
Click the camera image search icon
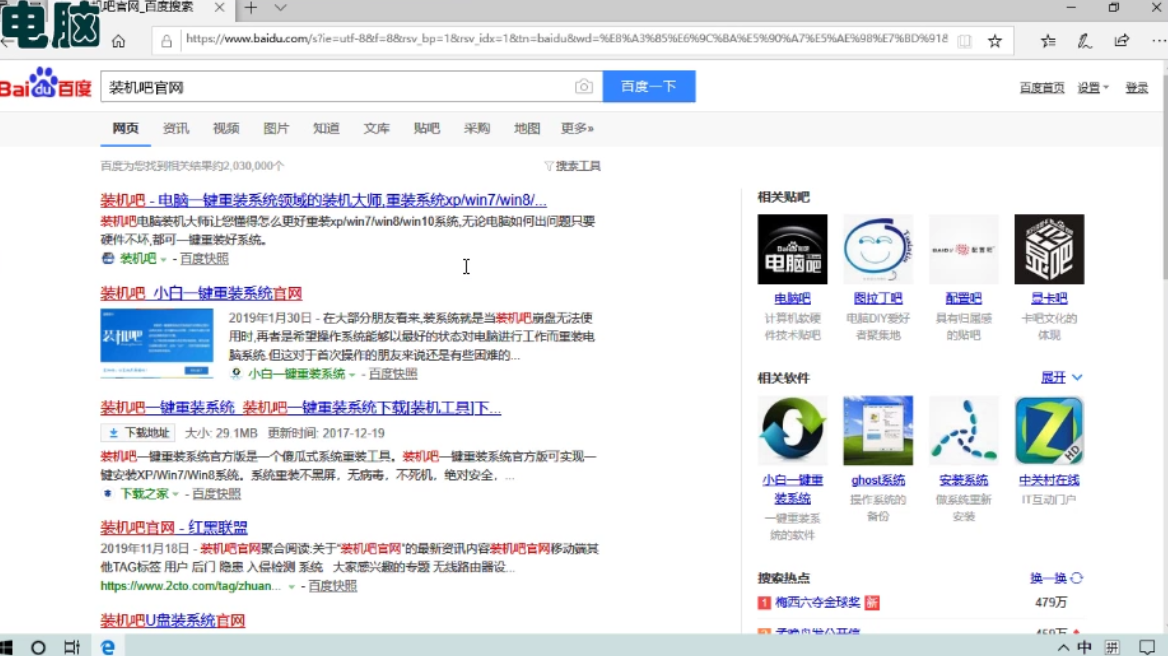pyautogui.click(x=584, y=86)
